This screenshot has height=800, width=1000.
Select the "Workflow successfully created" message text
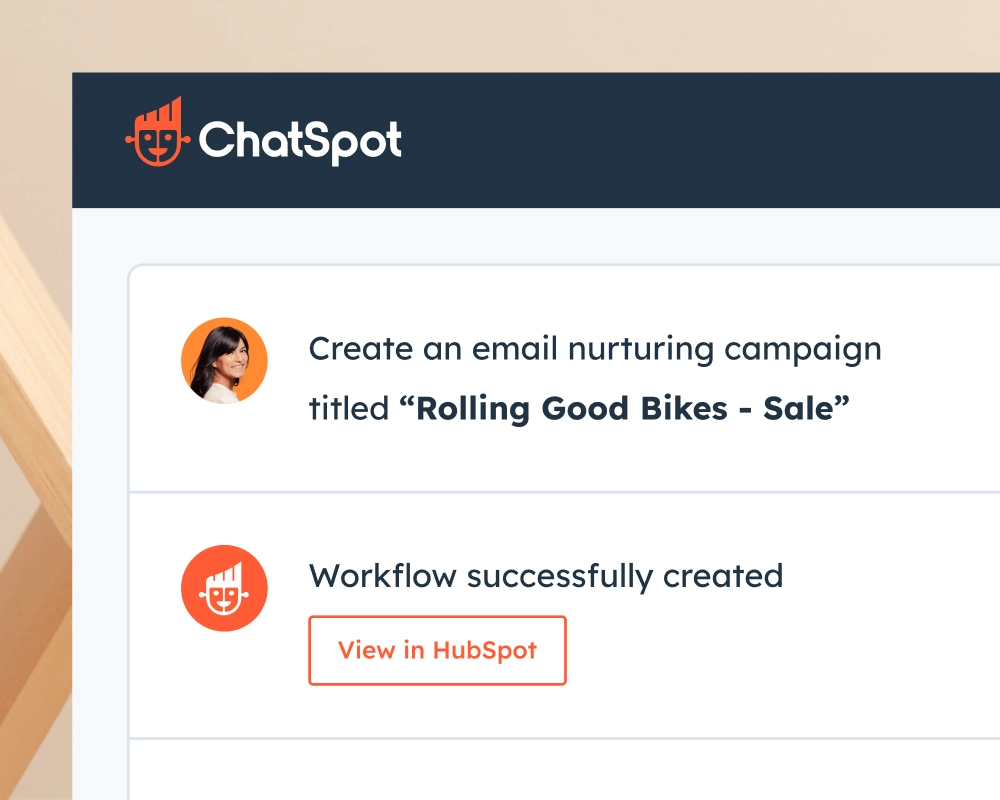(545, 576)
